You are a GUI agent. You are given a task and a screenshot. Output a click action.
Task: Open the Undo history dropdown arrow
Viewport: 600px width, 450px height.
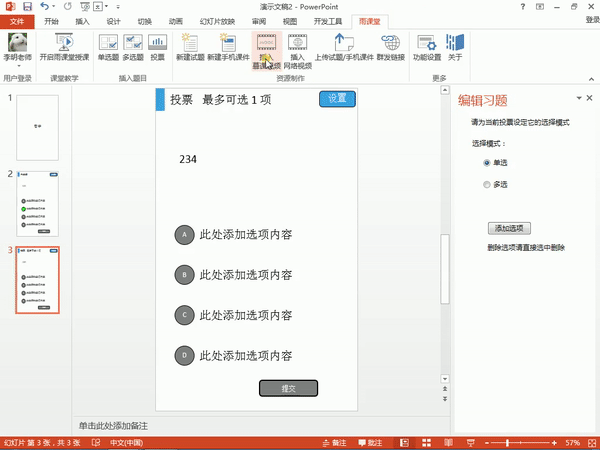click(x=54, y=7)
